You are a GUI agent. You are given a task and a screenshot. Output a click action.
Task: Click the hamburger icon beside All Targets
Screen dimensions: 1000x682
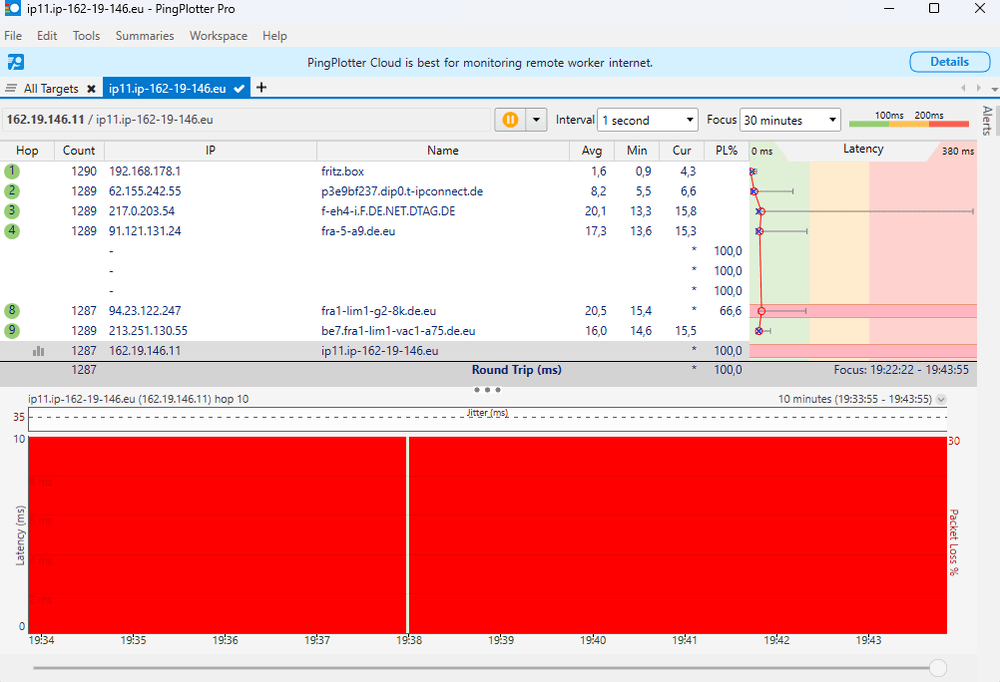pyautogui.click(x=11, y=88)
